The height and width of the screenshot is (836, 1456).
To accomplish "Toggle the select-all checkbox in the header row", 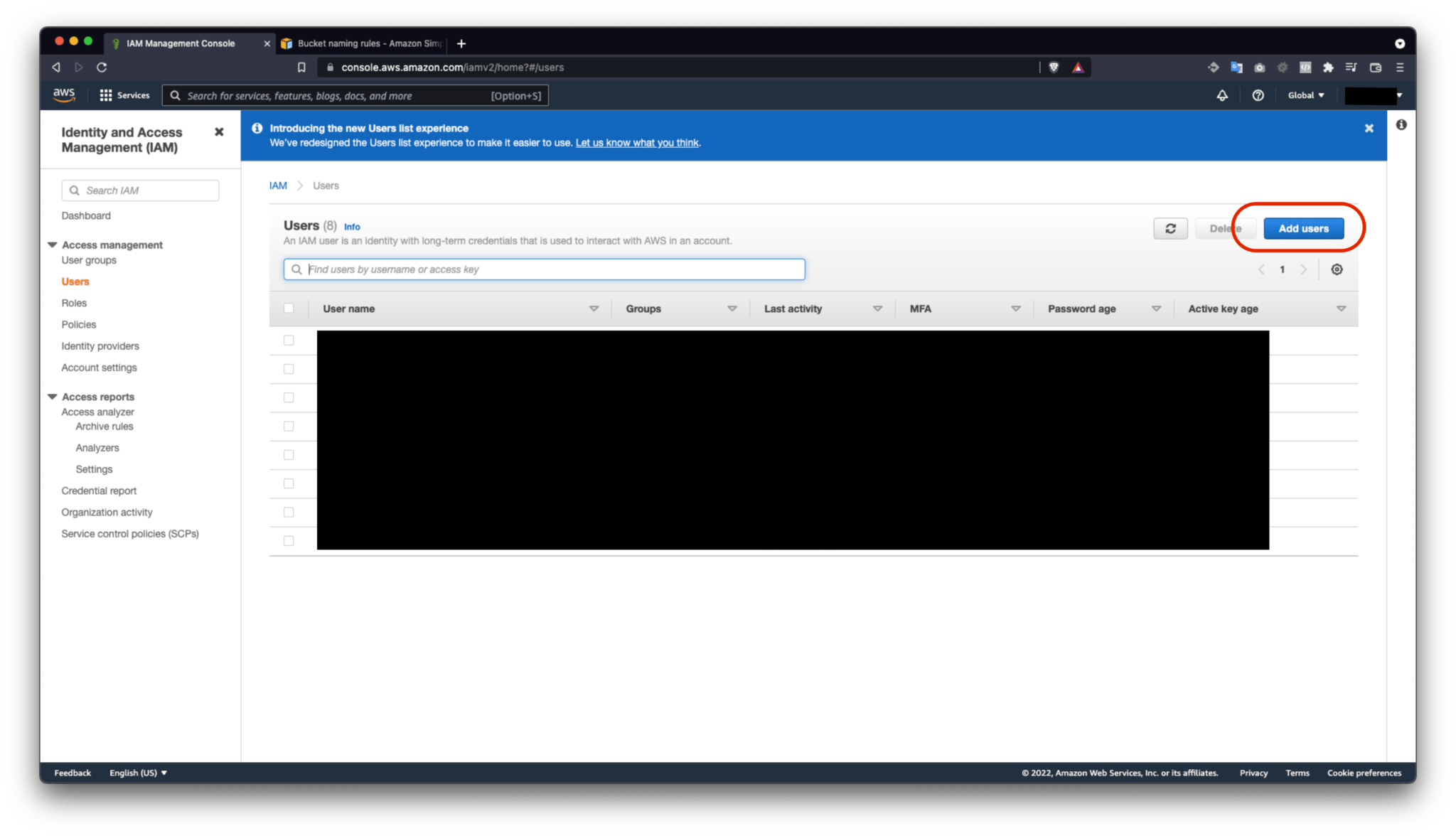I will click(x=289, y=308).
